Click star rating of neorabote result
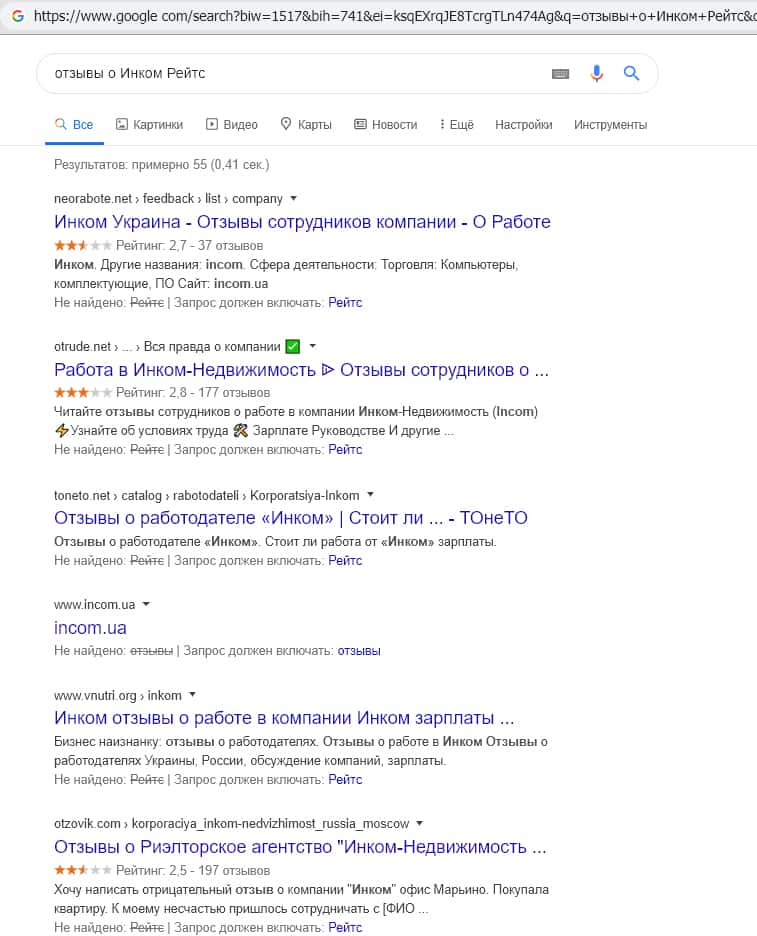 [x=82, y=245]
